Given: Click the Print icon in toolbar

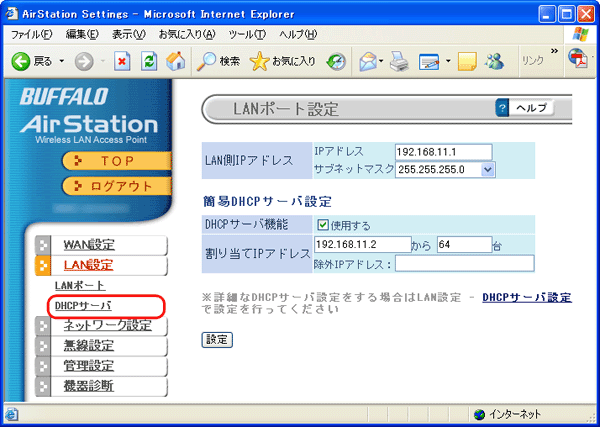Looking at the screenshot, I should coord(399,61).
